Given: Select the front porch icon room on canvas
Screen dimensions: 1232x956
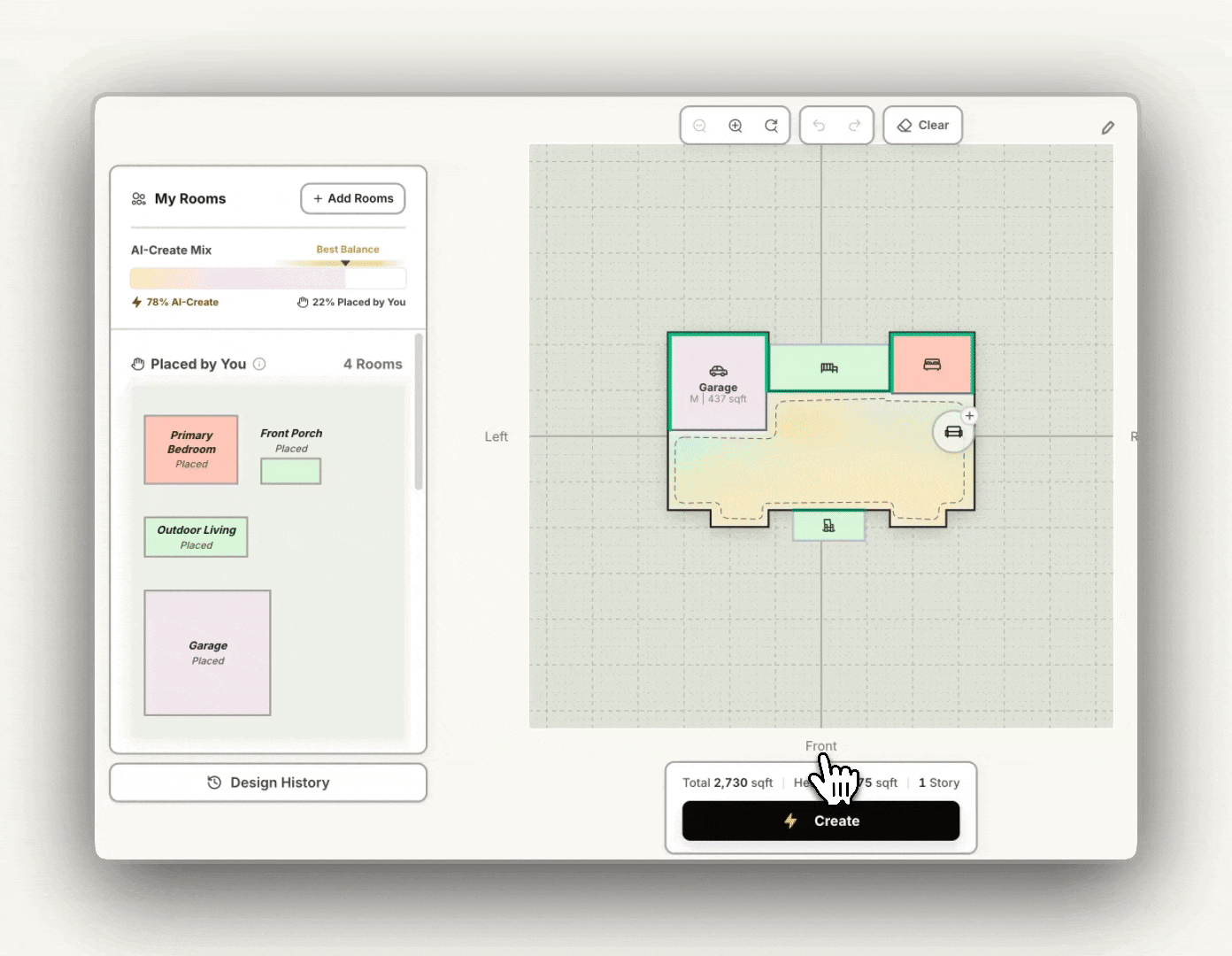Looking at the screenshot, I should coord(828,526).
